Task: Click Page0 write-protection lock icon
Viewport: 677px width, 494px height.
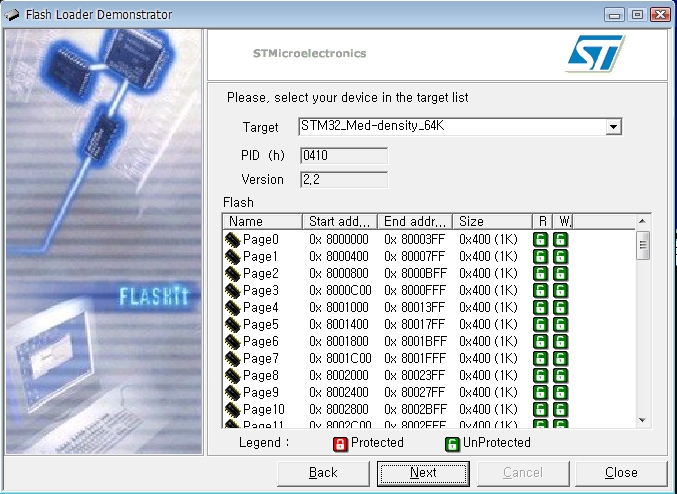Action: [560, 240]
